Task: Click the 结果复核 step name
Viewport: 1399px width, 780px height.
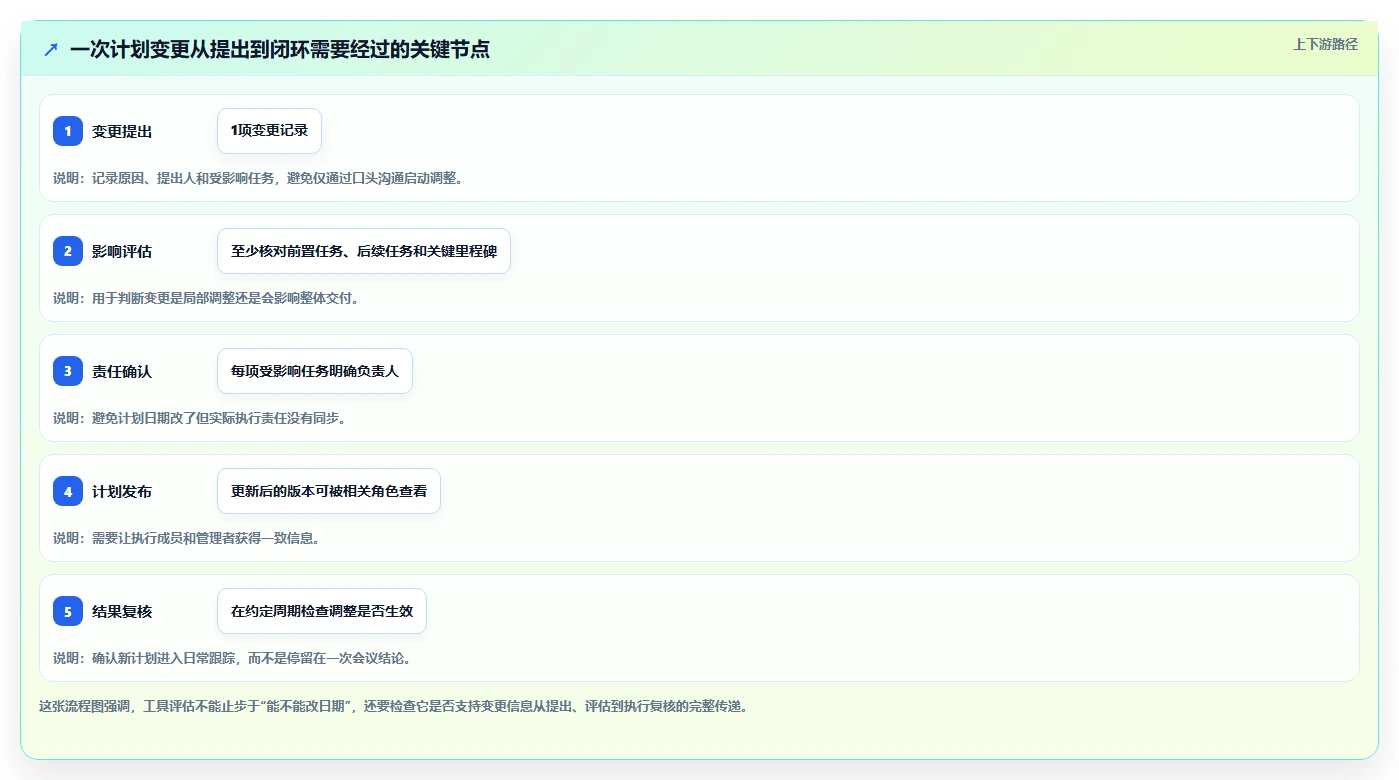Action: [x=122, y=611]
